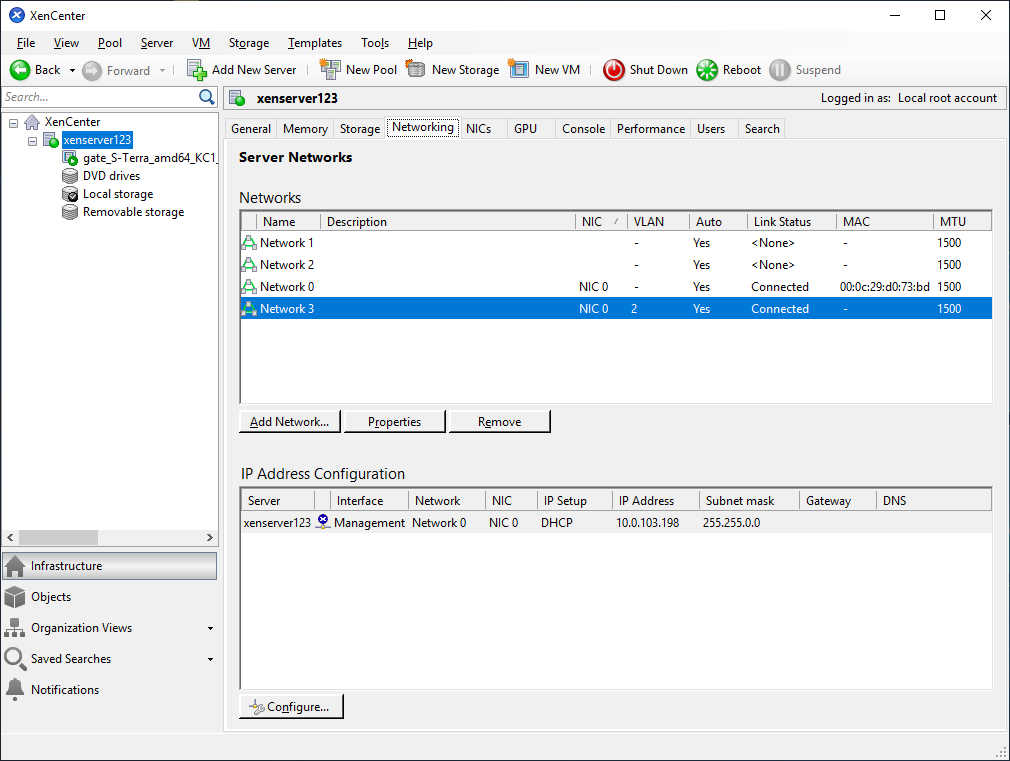Screen dimensions: 1010x761
Task: Select the Network 0 row name
Action: coord(287,287)
